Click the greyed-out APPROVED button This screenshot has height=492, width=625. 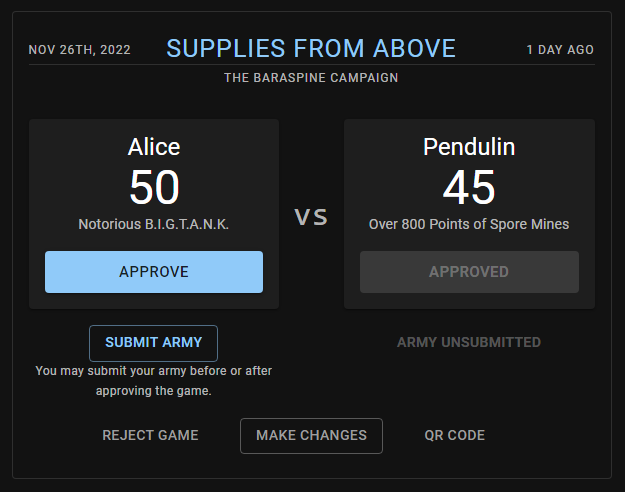pyautogui.click(x=469, y=272)
